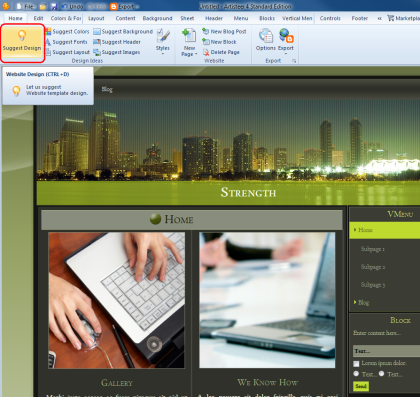
Task: Open the Blocks ribbon tab
Action: pos(267,18)
